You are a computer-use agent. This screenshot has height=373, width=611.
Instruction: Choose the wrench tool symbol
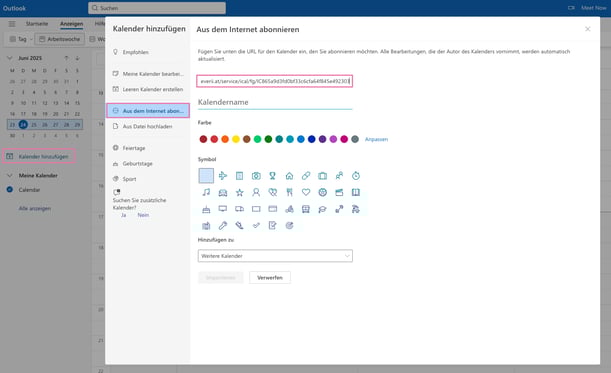[x=223, y=226]
